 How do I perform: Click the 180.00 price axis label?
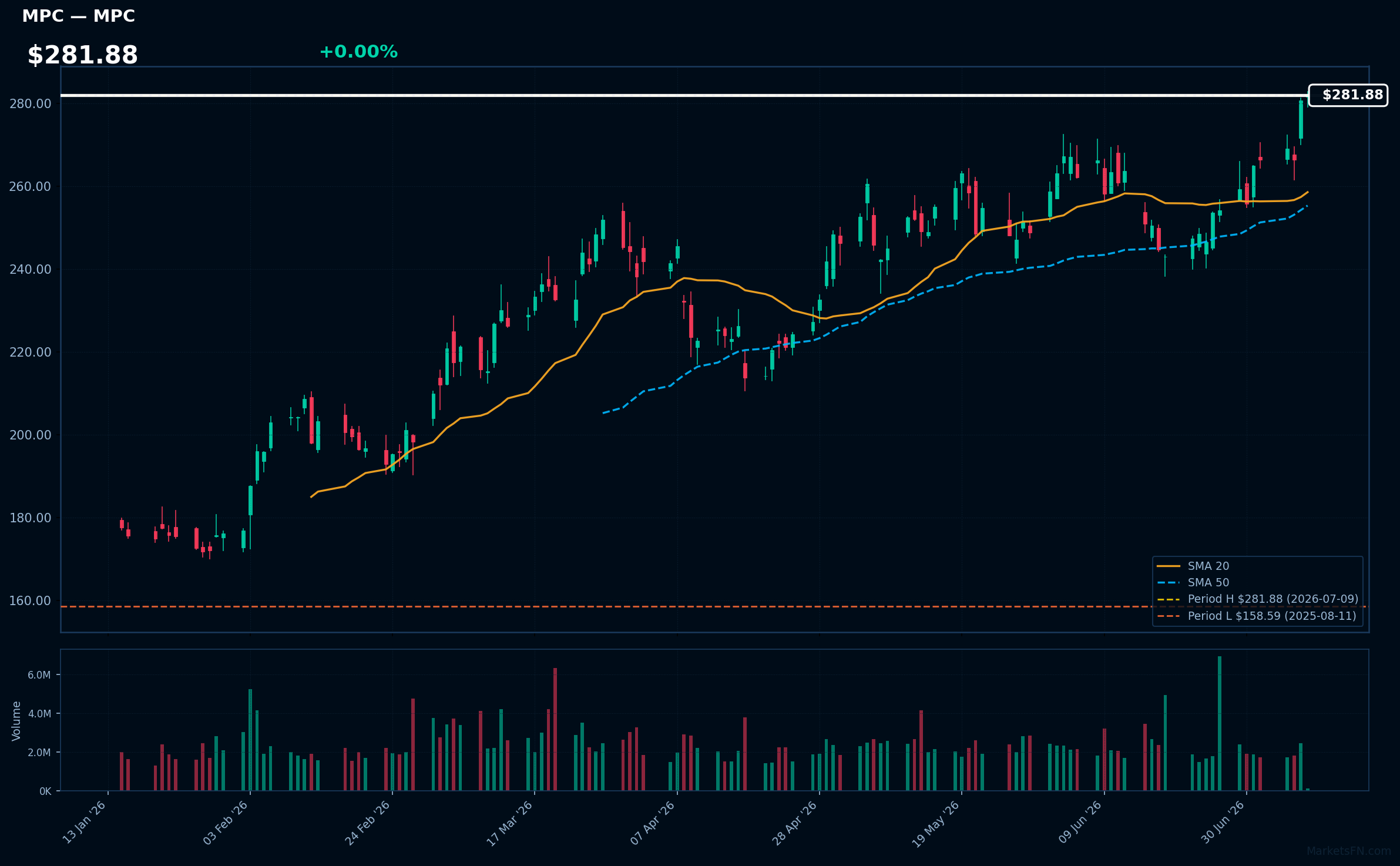[x=31, y=518]
